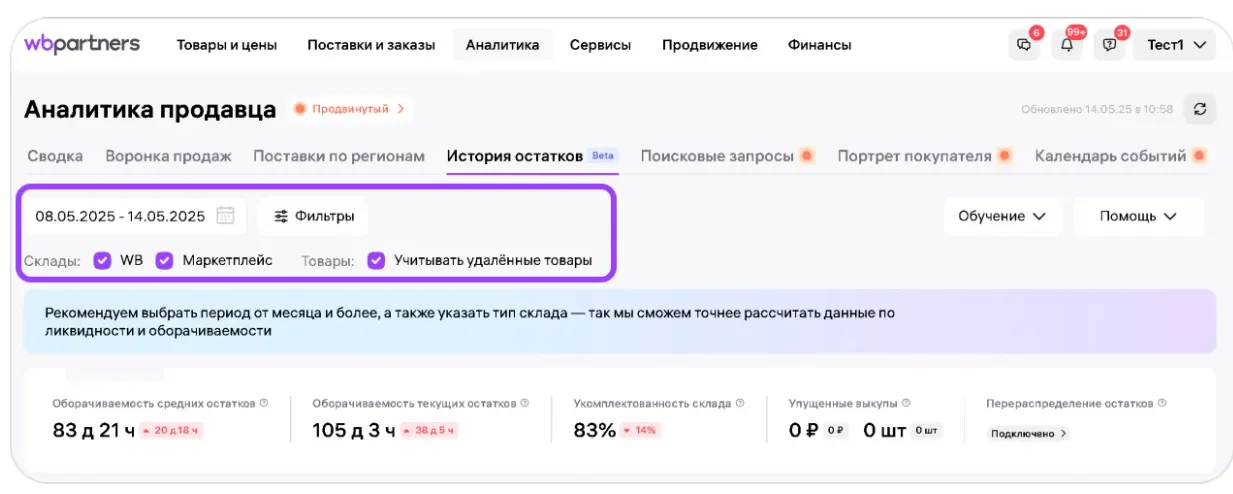The image size is (1233, 494).
Task: Toggle Учитывать удалённые товары checkbox
Action: [x=376, y=261]
